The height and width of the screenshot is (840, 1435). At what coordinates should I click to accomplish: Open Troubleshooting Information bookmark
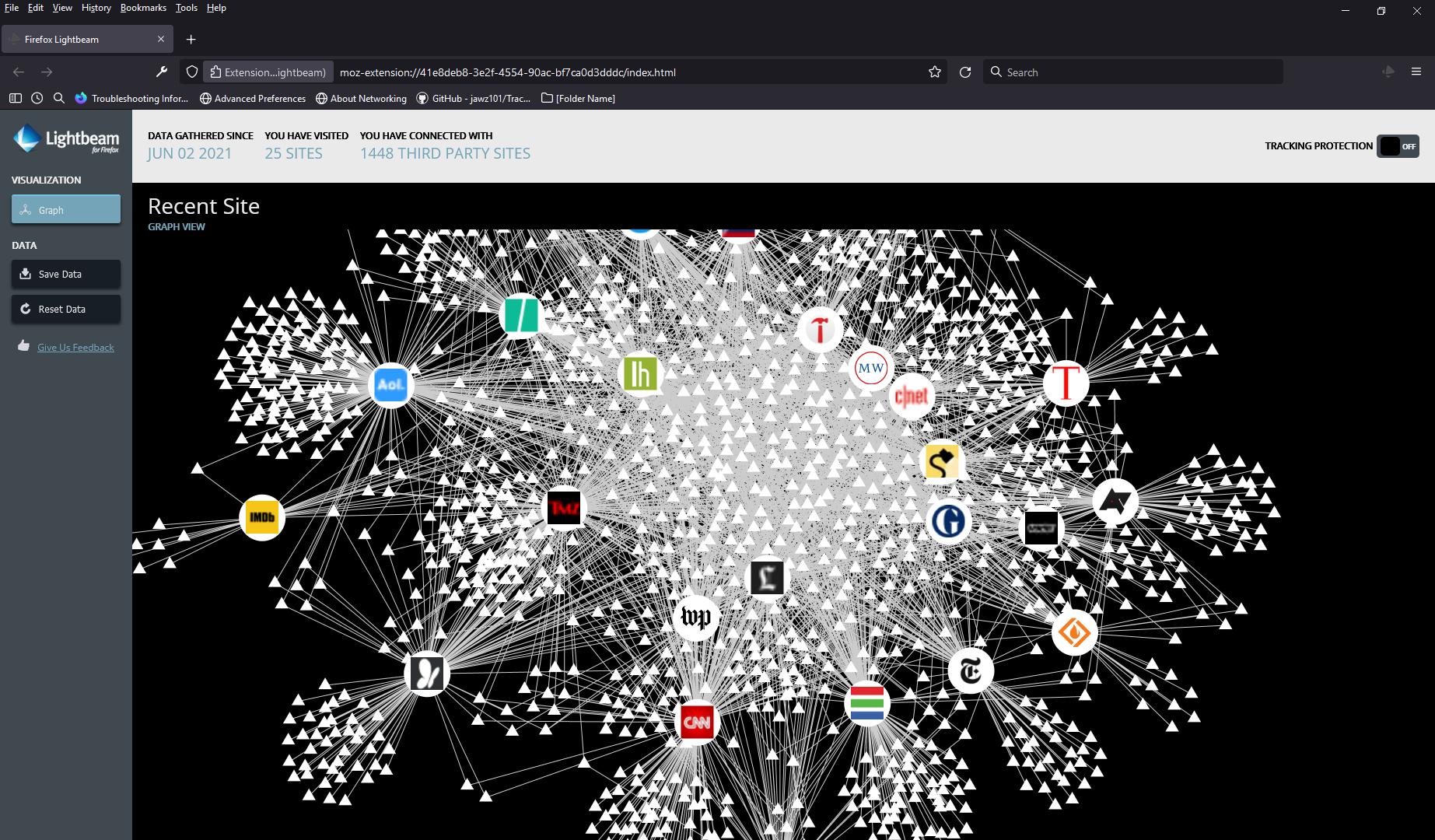[x=132, y=98]
